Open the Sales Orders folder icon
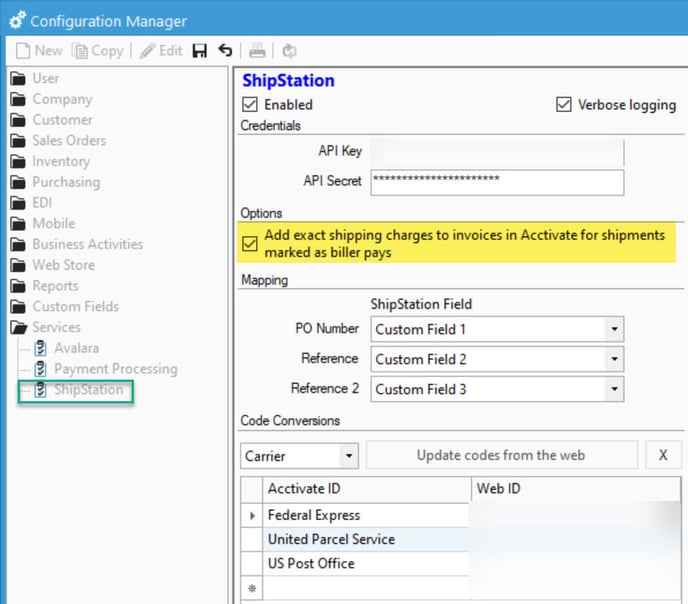Screen dimensions: 688x604 (x=18, y=141)
